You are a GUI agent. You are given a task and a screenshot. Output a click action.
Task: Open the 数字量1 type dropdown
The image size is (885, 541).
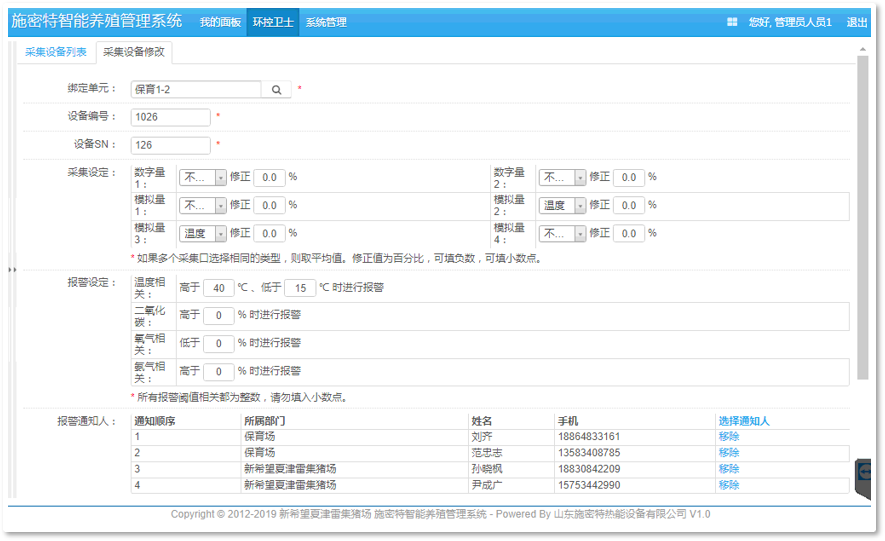[x=203, y=177]
